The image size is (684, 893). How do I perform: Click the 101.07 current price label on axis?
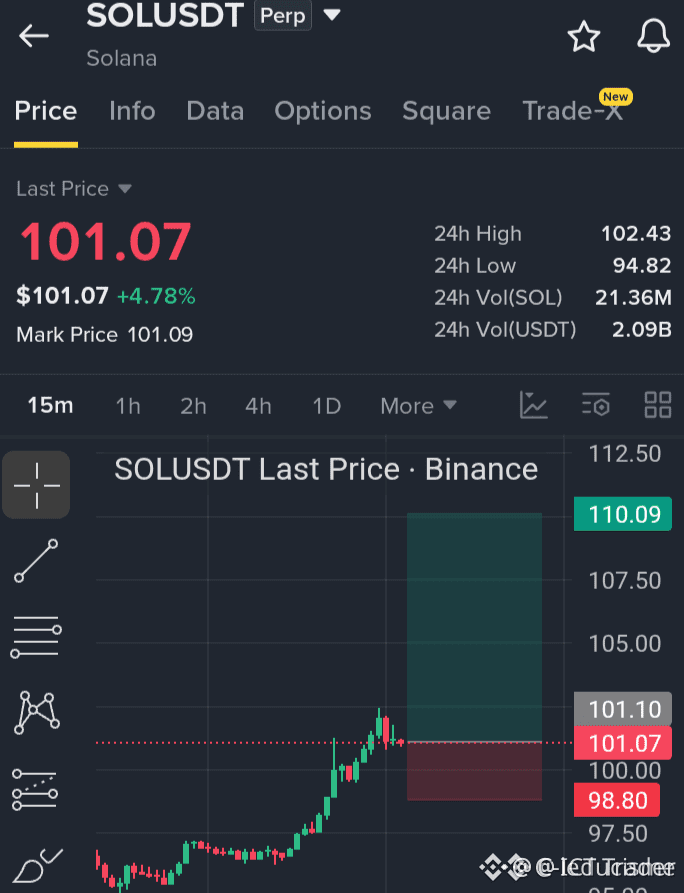point(622,743)
